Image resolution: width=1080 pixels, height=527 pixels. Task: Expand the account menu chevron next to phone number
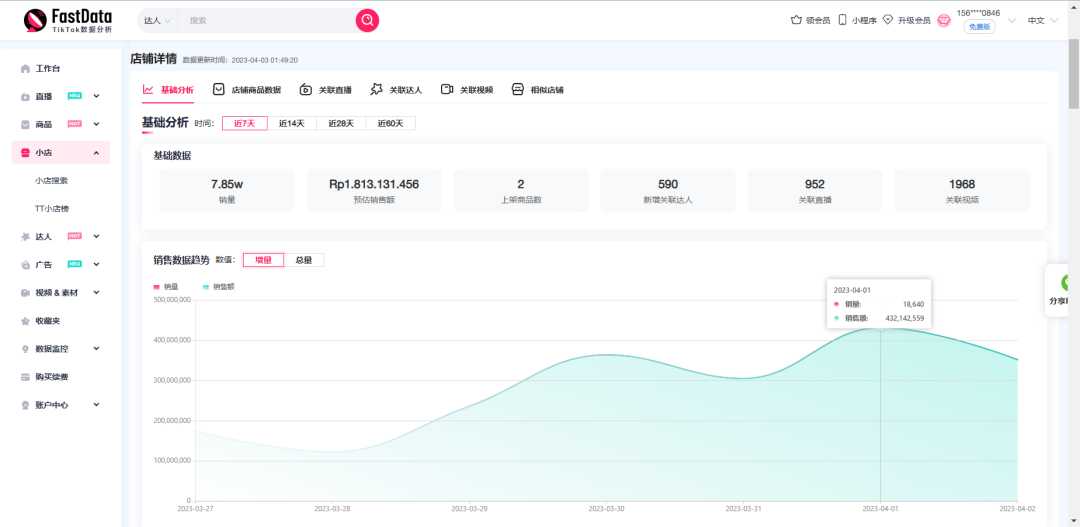point(1012,21)
